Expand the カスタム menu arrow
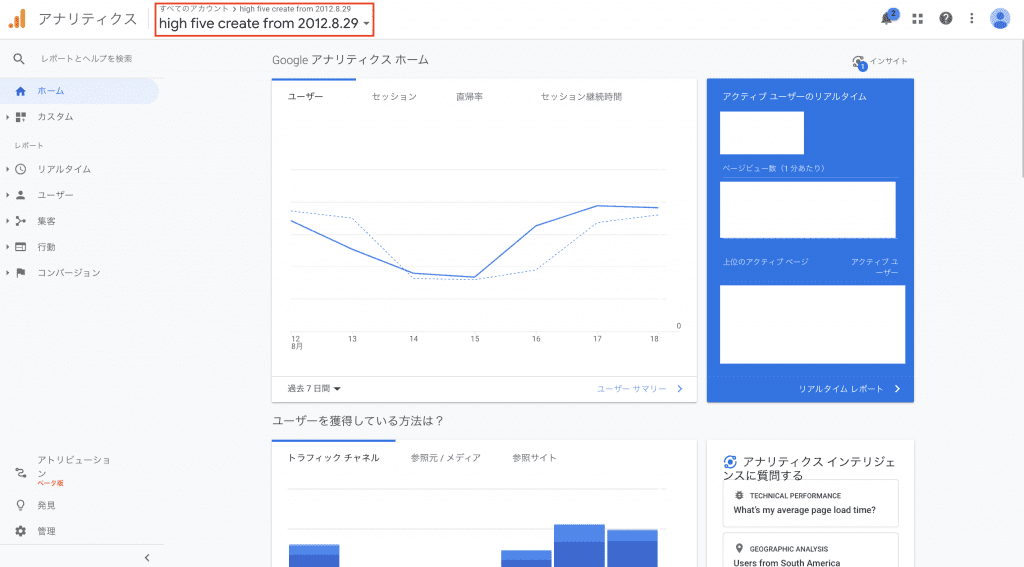Screen dimensions: 1024x567 [x=7, y=117]
